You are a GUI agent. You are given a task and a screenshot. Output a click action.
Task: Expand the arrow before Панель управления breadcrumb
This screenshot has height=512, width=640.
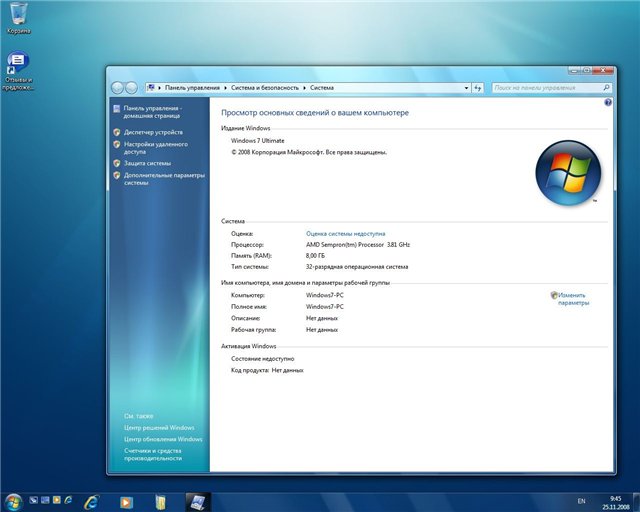tap(159, 88)
